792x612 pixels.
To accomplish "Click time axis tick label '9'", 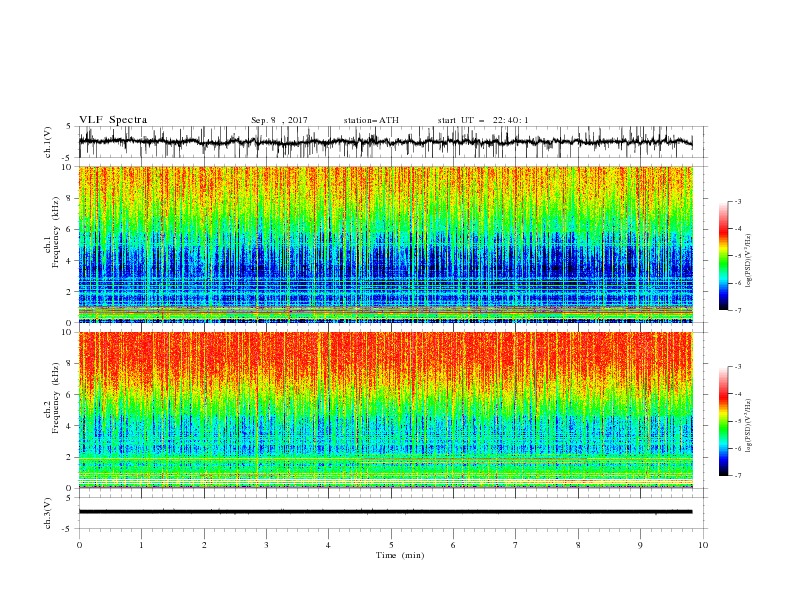I will 640,545.
